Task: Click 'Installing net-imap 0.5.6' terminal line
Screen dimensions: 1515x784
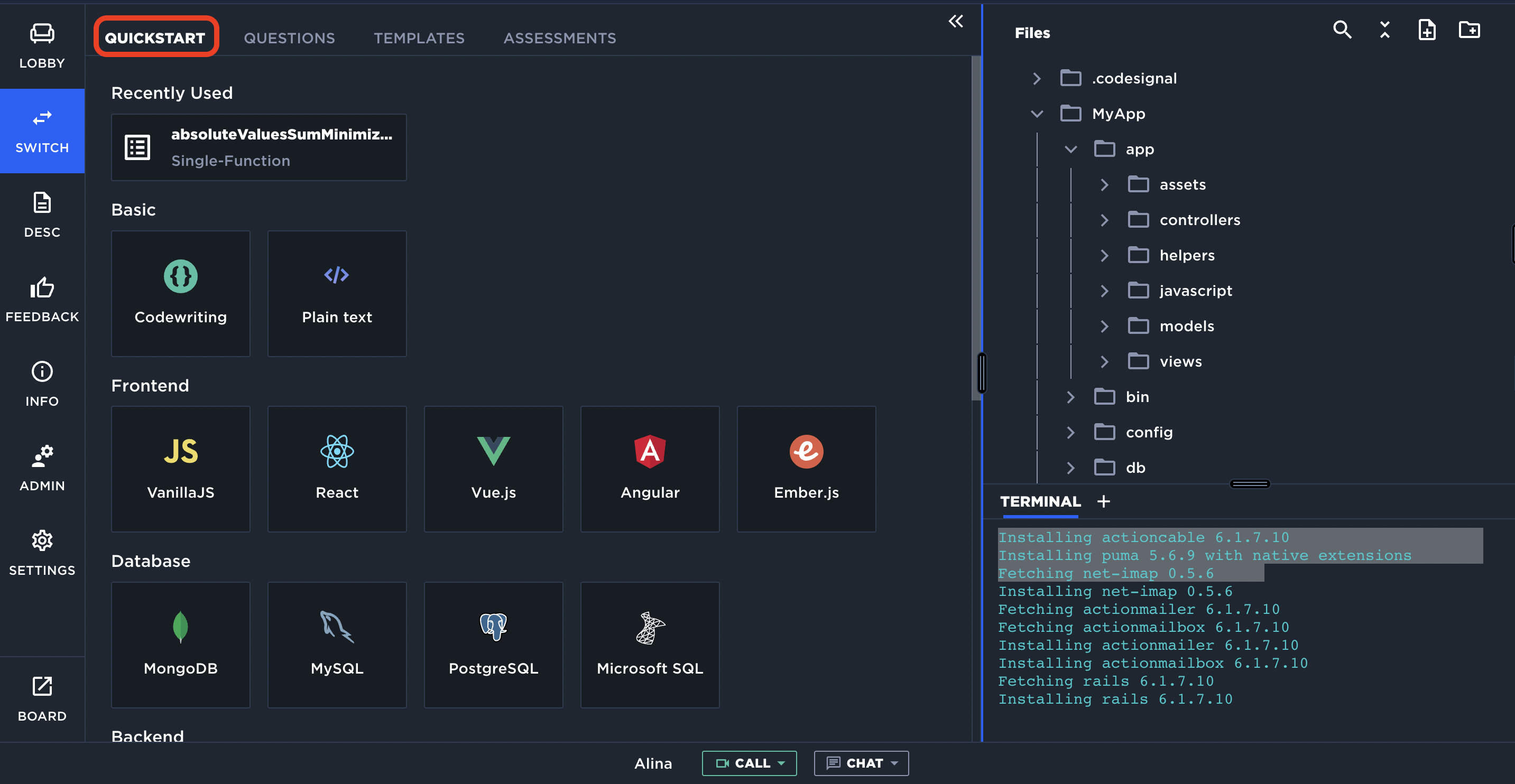Action: [1115, 591]
